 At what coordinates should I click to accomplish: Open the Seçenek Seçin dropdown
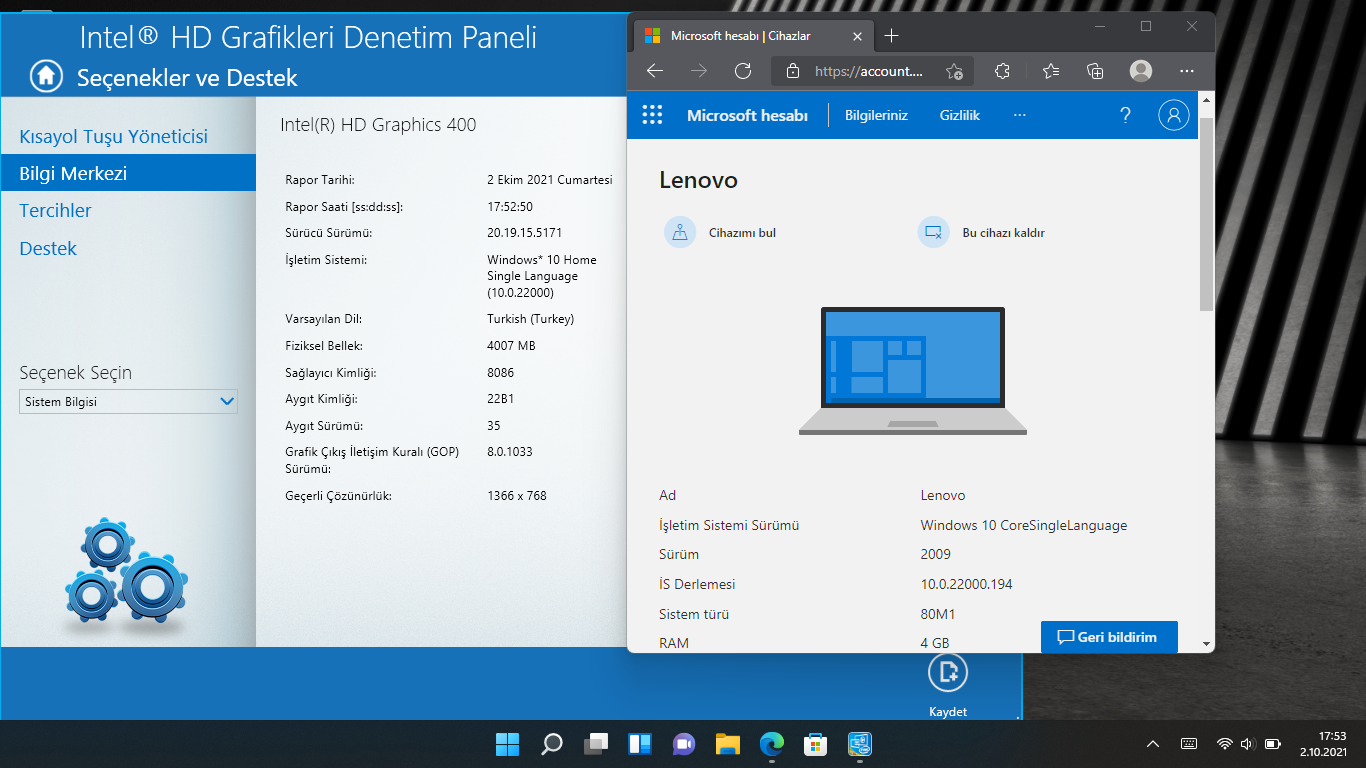(x=128, y=401)
